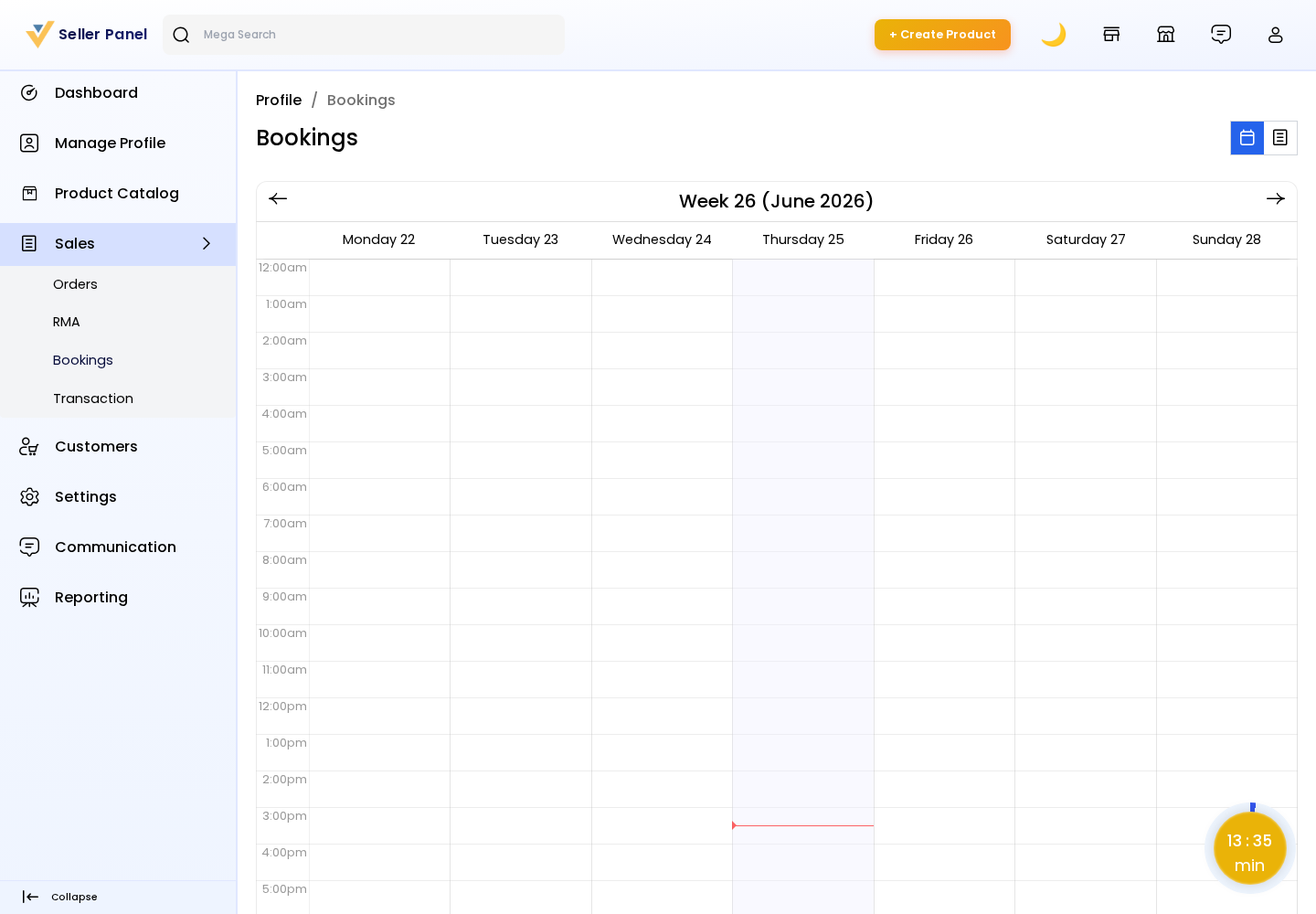This screenshot has height=914, width=1316.
Task: Click the Settings gear icon
Action: click(29, 497)
